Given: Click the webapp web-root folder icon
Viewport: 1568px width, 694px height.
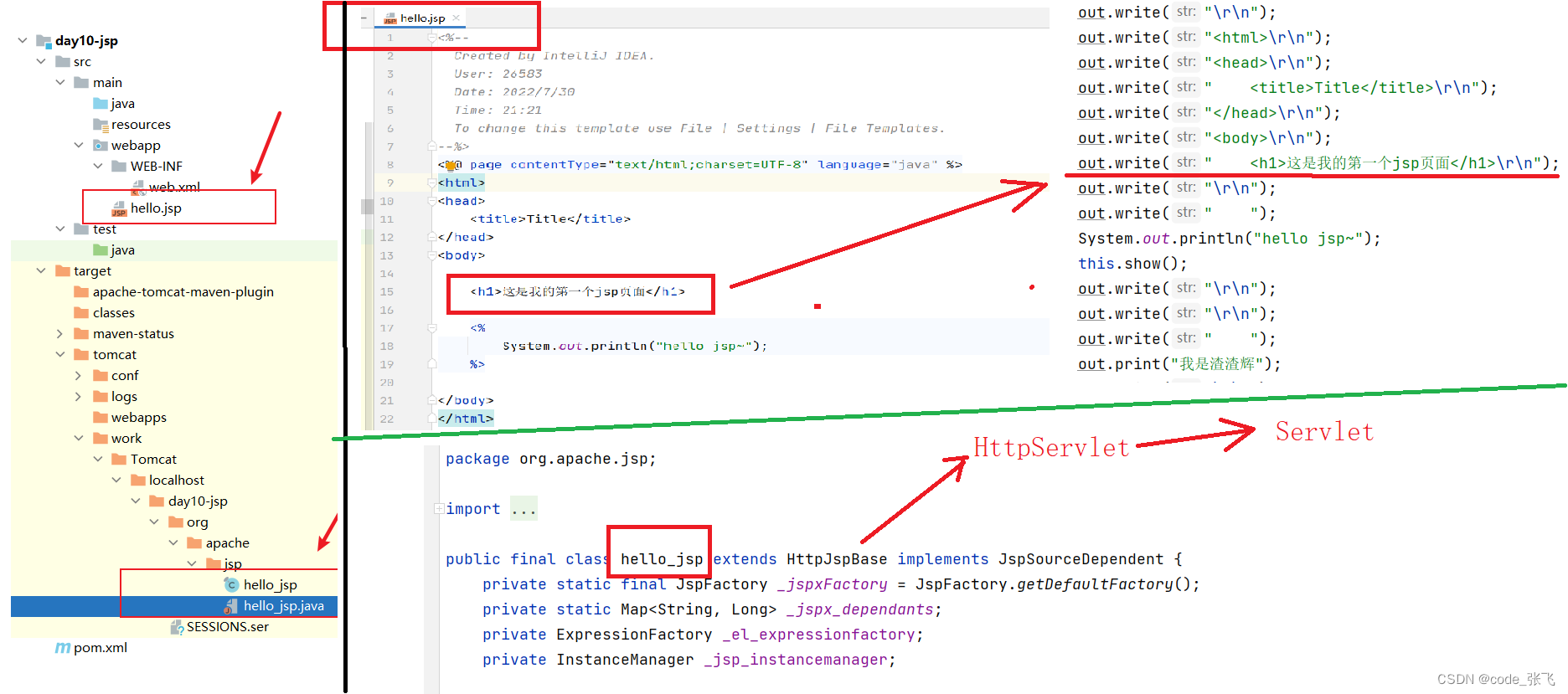Looking at the screenshot, I should 101,146.
